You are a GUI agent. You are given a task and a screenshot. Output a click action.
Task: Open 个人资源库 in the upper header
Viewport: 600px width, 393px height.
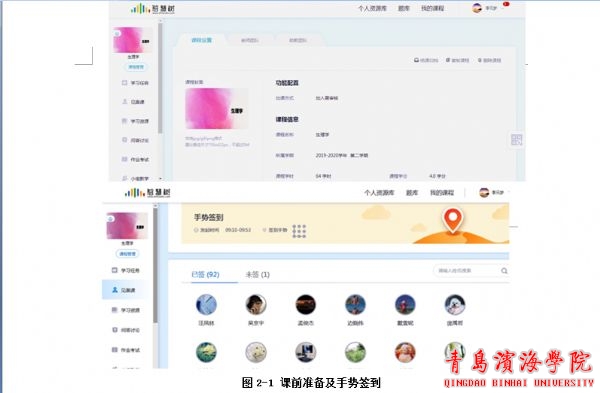(x=372, y=8)
